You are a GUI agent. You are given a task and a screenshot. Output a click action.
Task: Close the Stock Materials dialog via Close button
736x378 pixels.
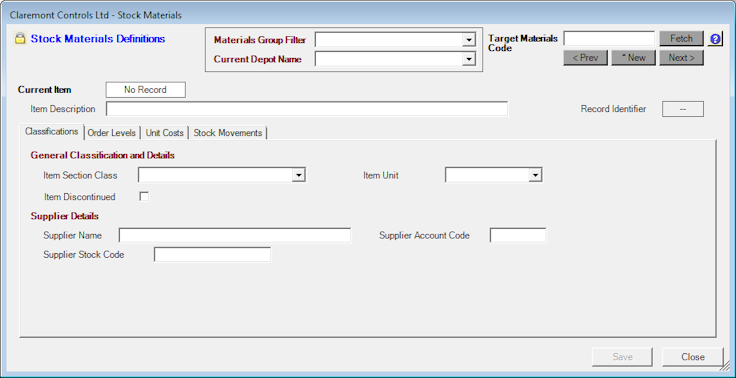tap(693, 357)
